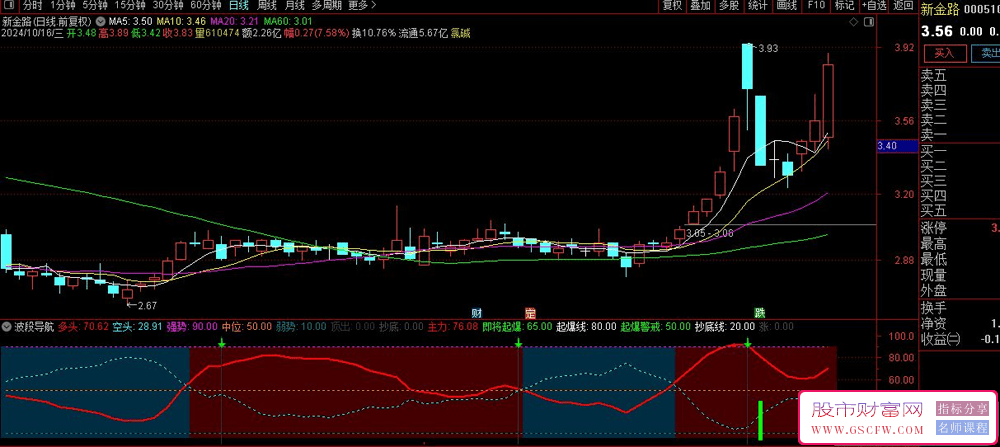Click the 2.67 low price label

point(145,305)
